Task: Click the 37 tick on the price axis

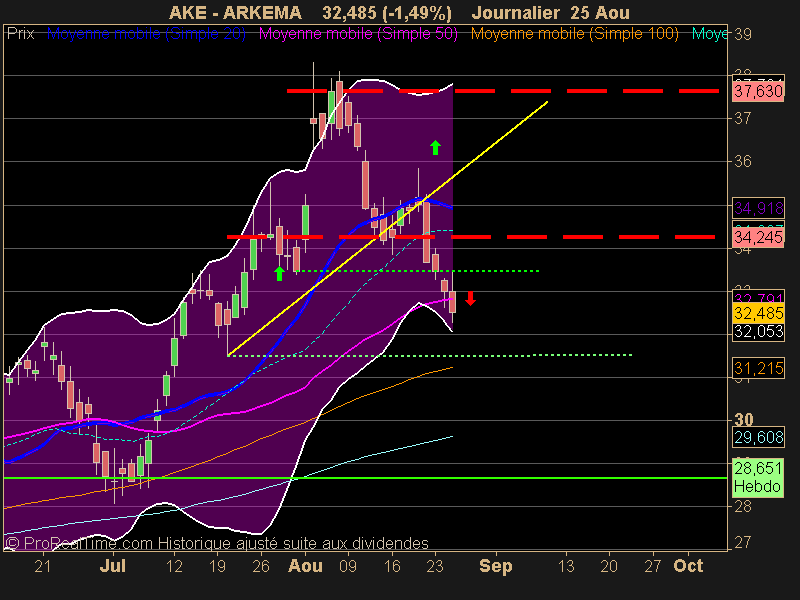Action: click(x=743, y=118)
